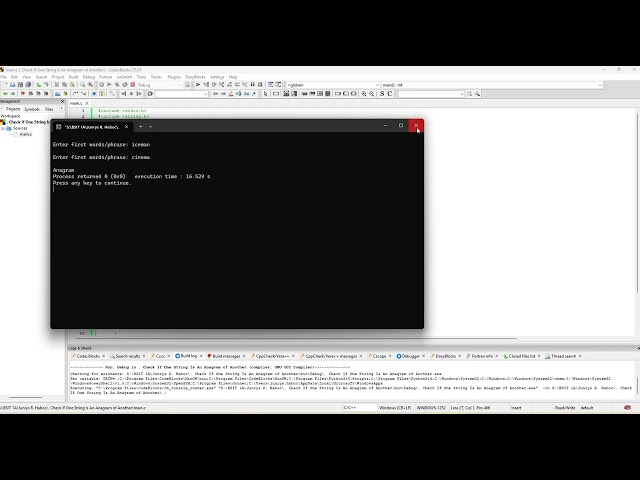
Task: Click the Replace toolbar icon
Action: [x=90, y=84]
